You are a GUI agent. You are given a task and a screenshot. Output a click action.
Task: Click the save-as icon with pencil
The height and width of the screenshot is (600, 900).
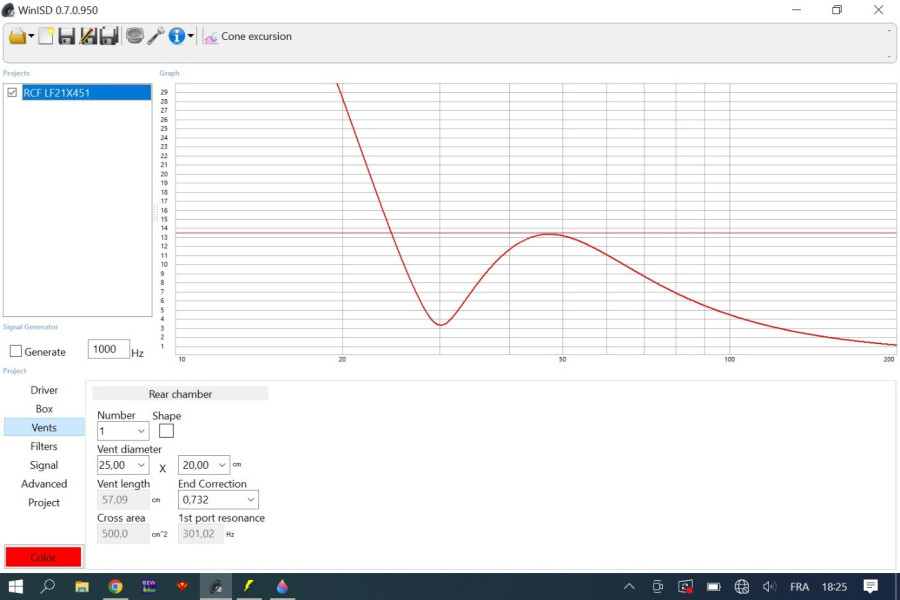pyautogui.click(x=87, y=36)
